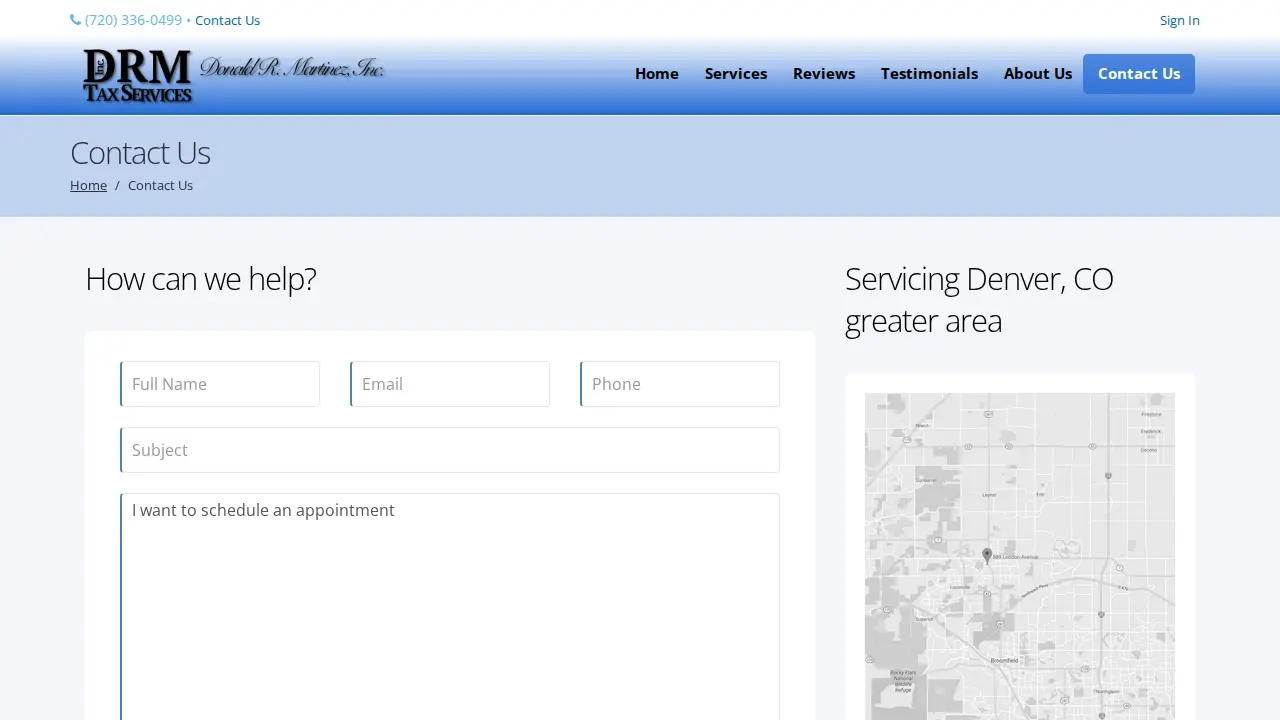Open the About Us menu item

[1038, 74]
